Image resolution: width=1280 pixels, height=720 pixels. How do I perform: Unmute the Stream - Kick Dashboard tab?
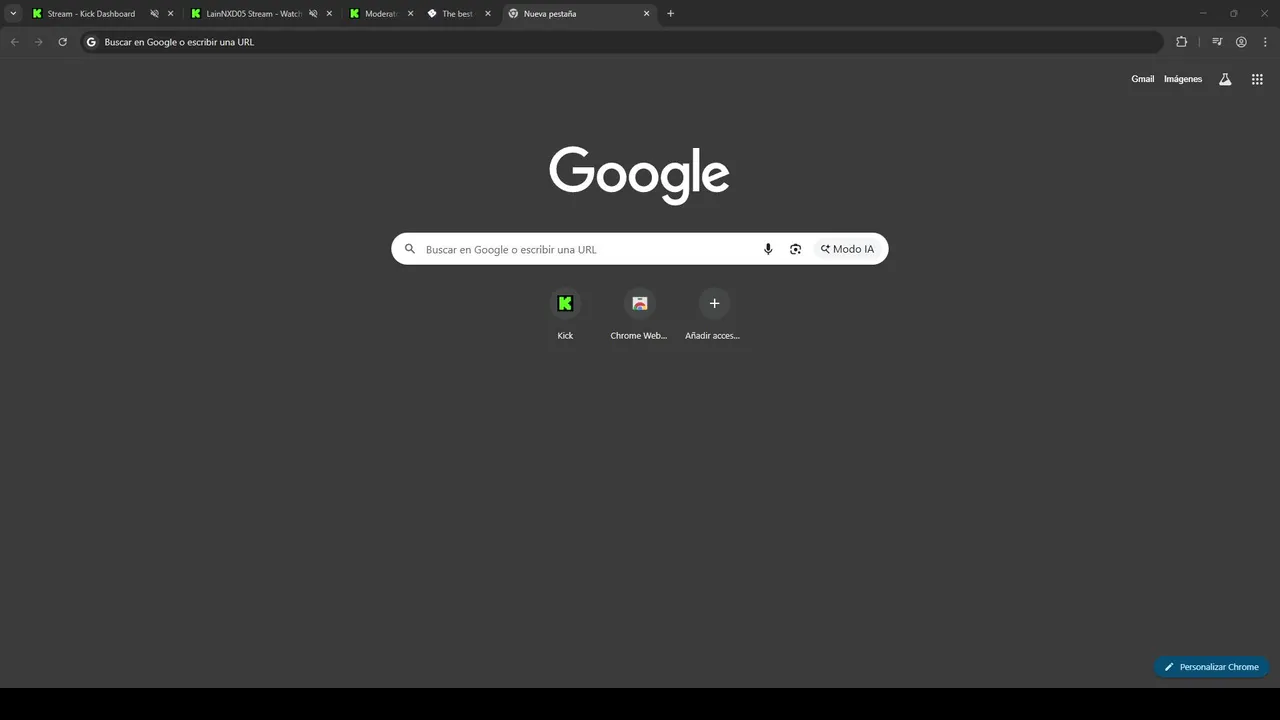(154, 14)
